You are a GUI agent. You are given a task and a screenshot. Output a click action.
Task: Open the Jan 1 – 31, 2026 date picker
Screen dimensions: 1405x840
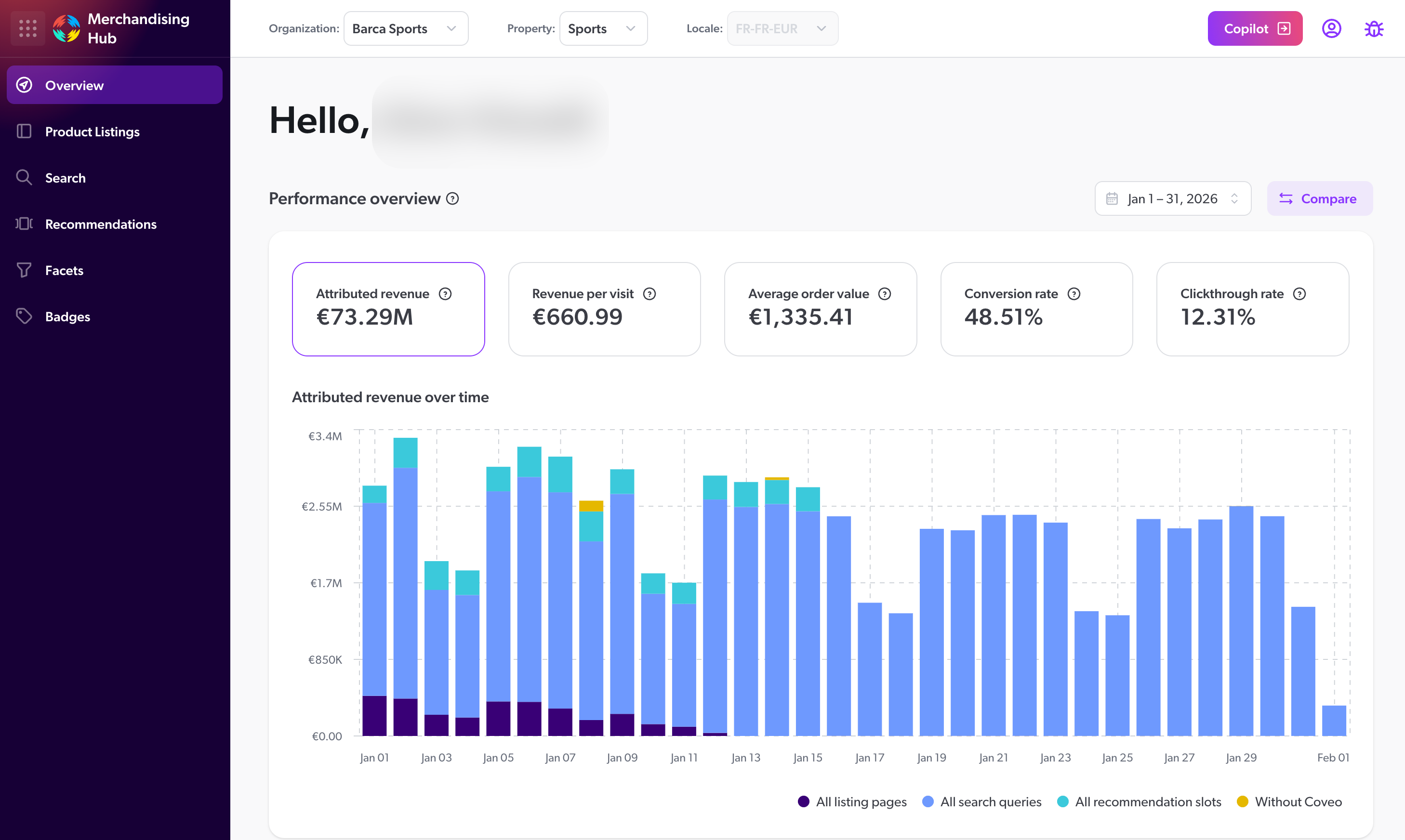point(1172,198)
